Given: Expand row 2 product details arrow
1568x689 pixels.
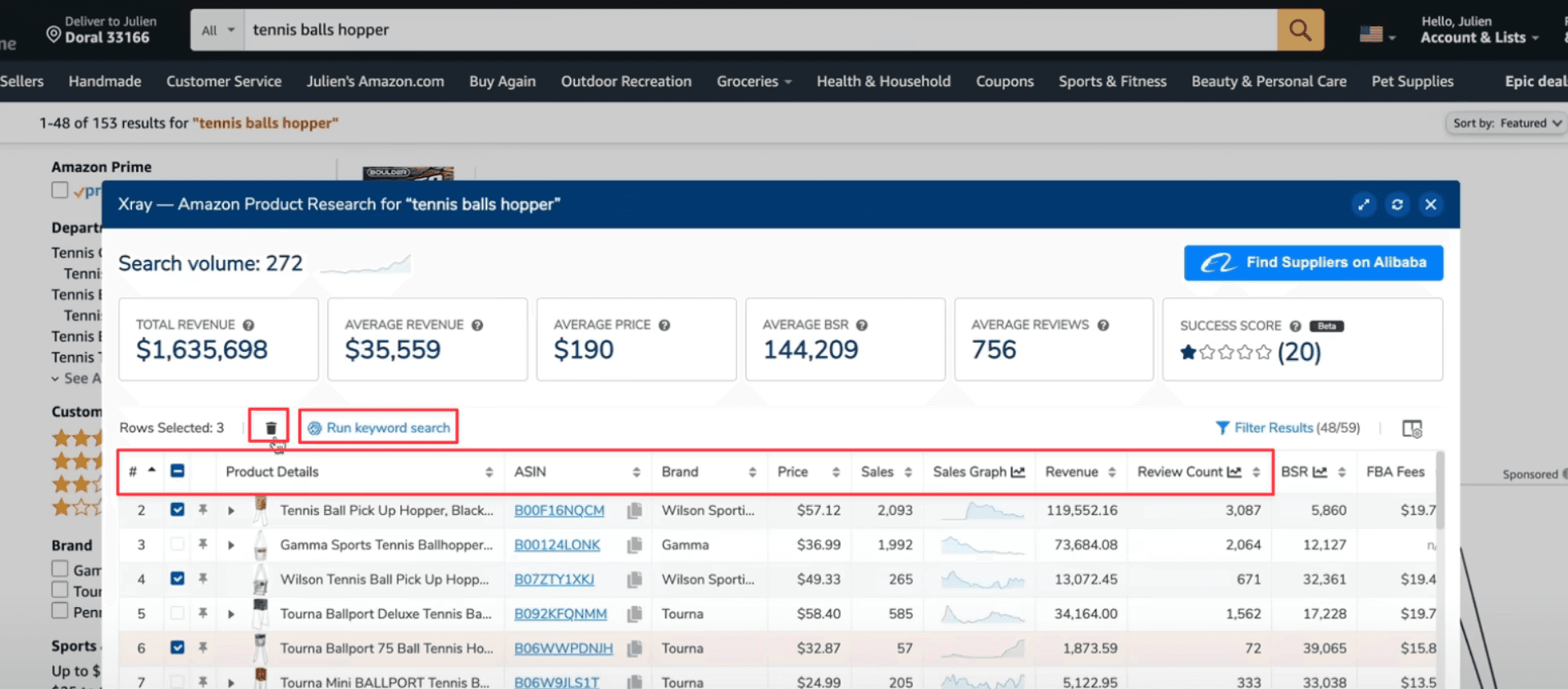Looking at the screenshot, I should (x=231, y=511).
